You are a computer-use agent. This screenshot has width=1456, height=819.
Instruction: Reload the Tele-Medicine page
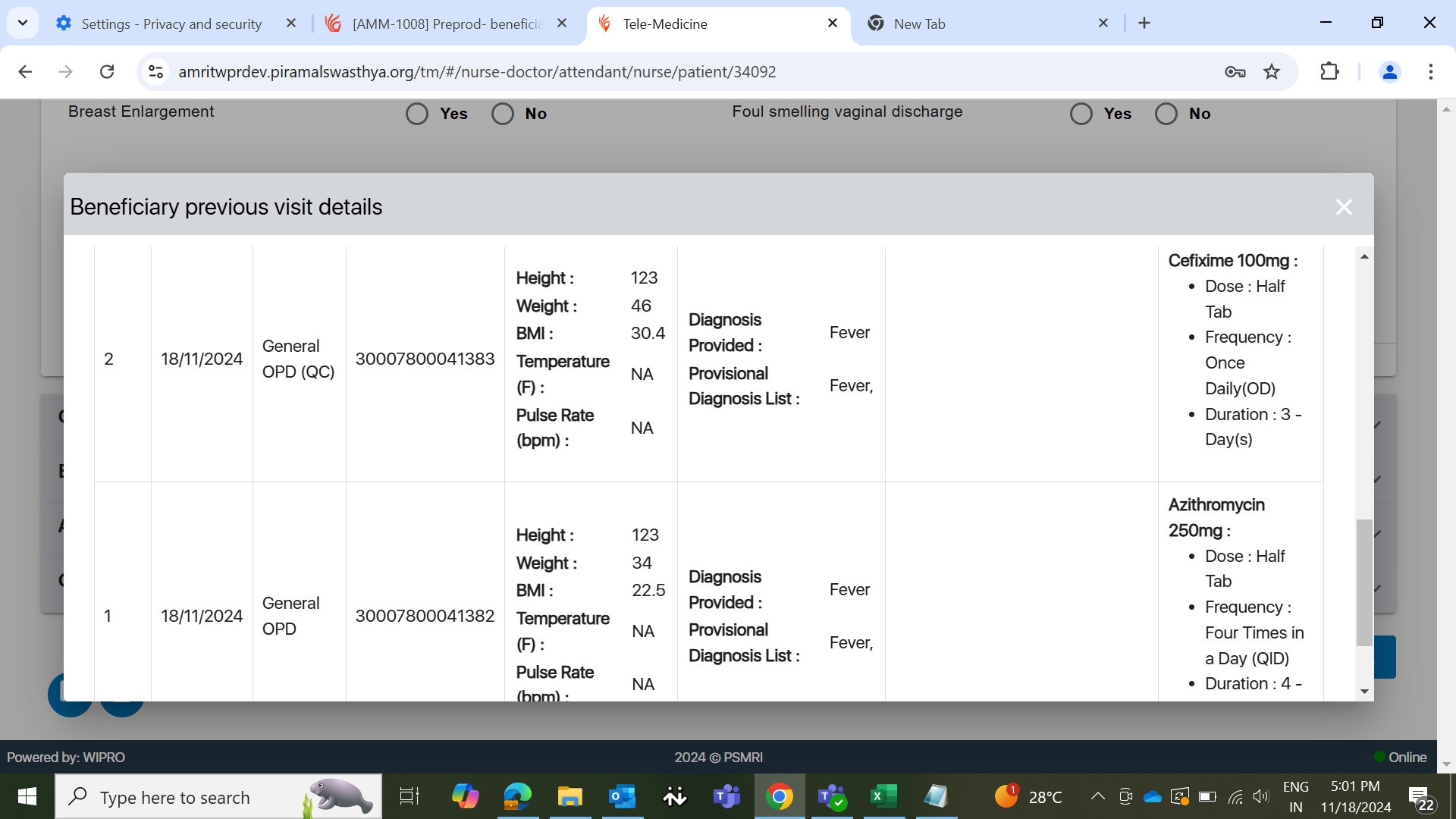point(107,72)
